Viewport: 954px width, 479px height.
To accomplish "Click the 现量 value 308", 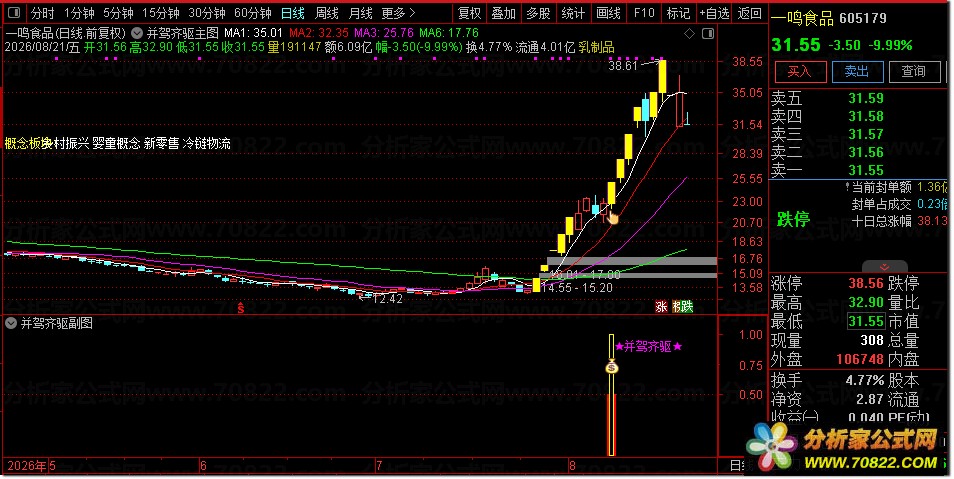I will pos(872,340).
